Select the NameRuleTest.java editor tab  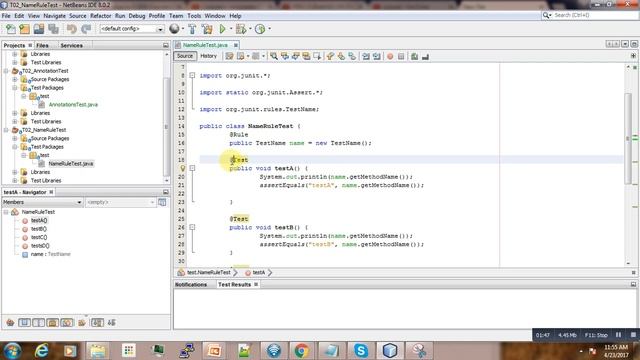pos(205,45)
